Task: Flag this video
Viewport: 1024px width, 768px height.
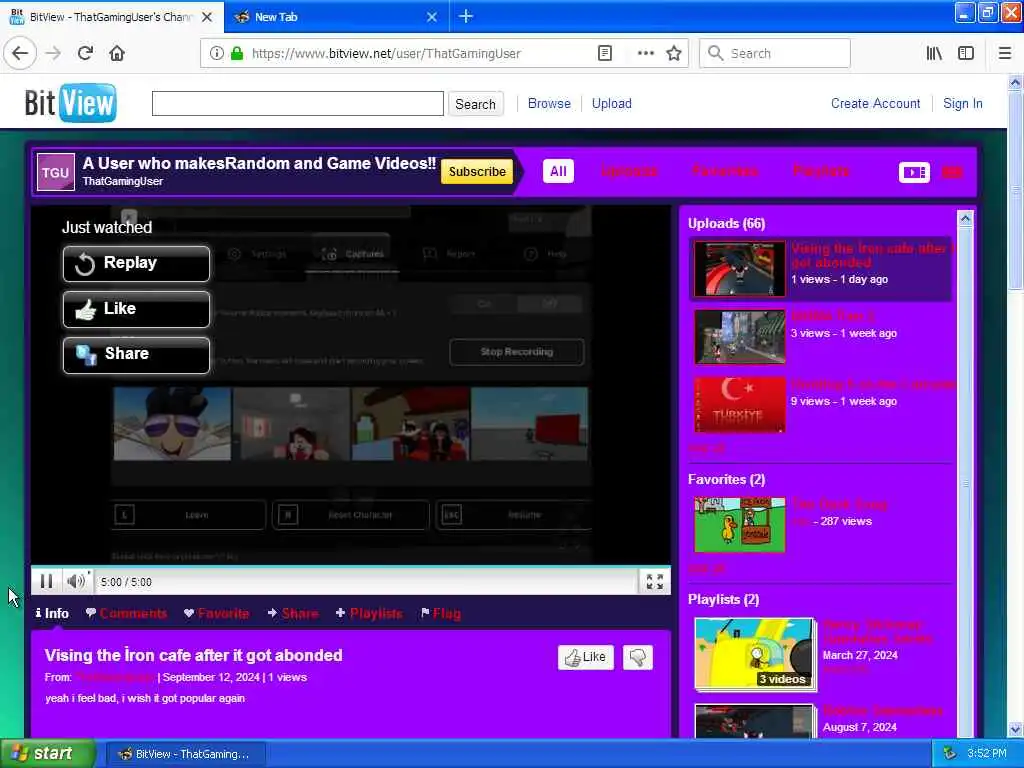Action: coord(441,613)
